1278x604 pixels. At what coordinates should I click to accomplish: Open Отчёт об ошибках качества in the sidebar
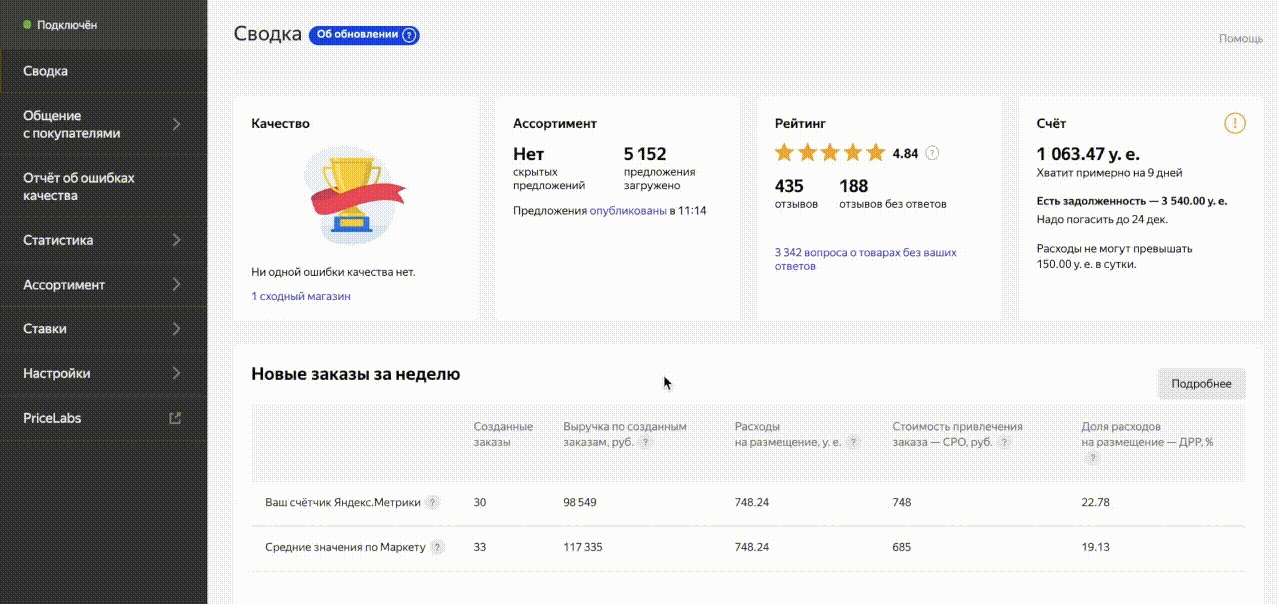[79, 187]
